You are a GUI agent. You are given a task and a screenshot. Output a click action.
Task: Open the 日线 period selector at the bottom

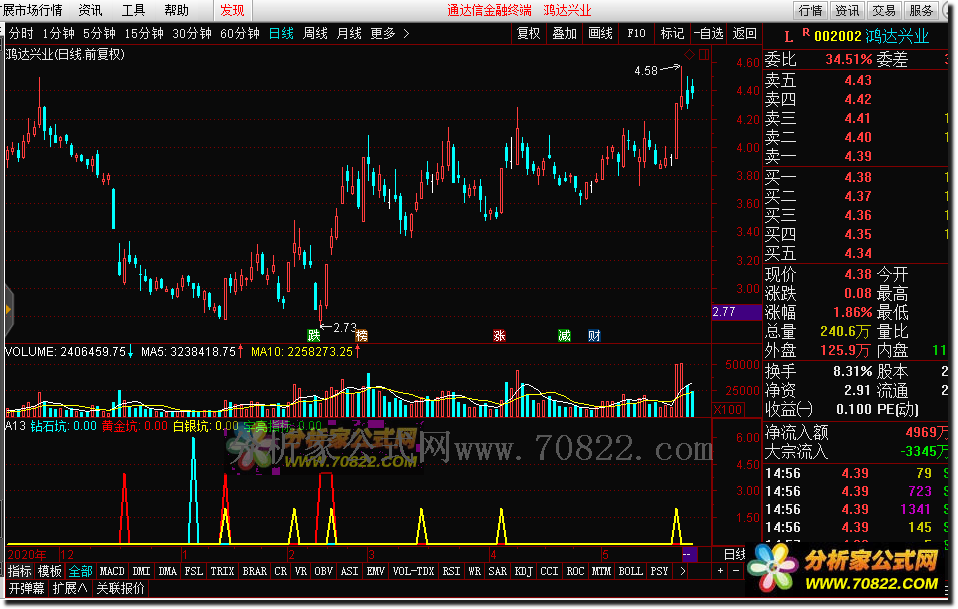click(734, 555)
